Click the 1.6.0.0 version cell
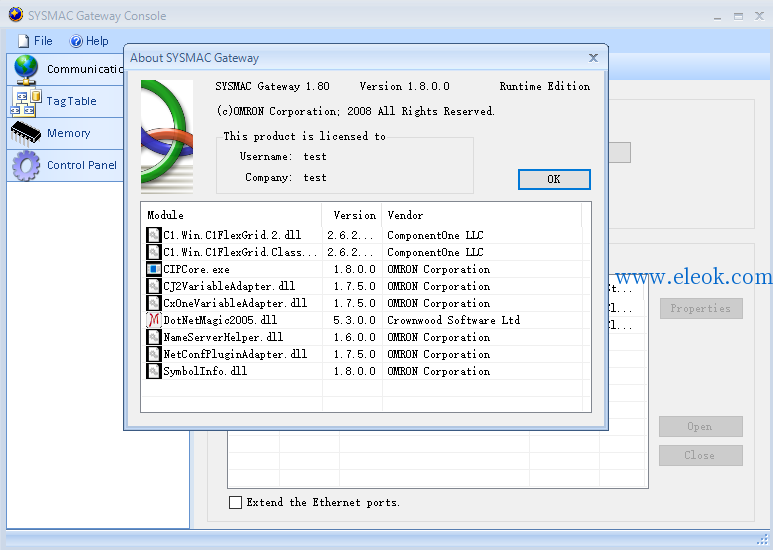 [x=354, y=338]
